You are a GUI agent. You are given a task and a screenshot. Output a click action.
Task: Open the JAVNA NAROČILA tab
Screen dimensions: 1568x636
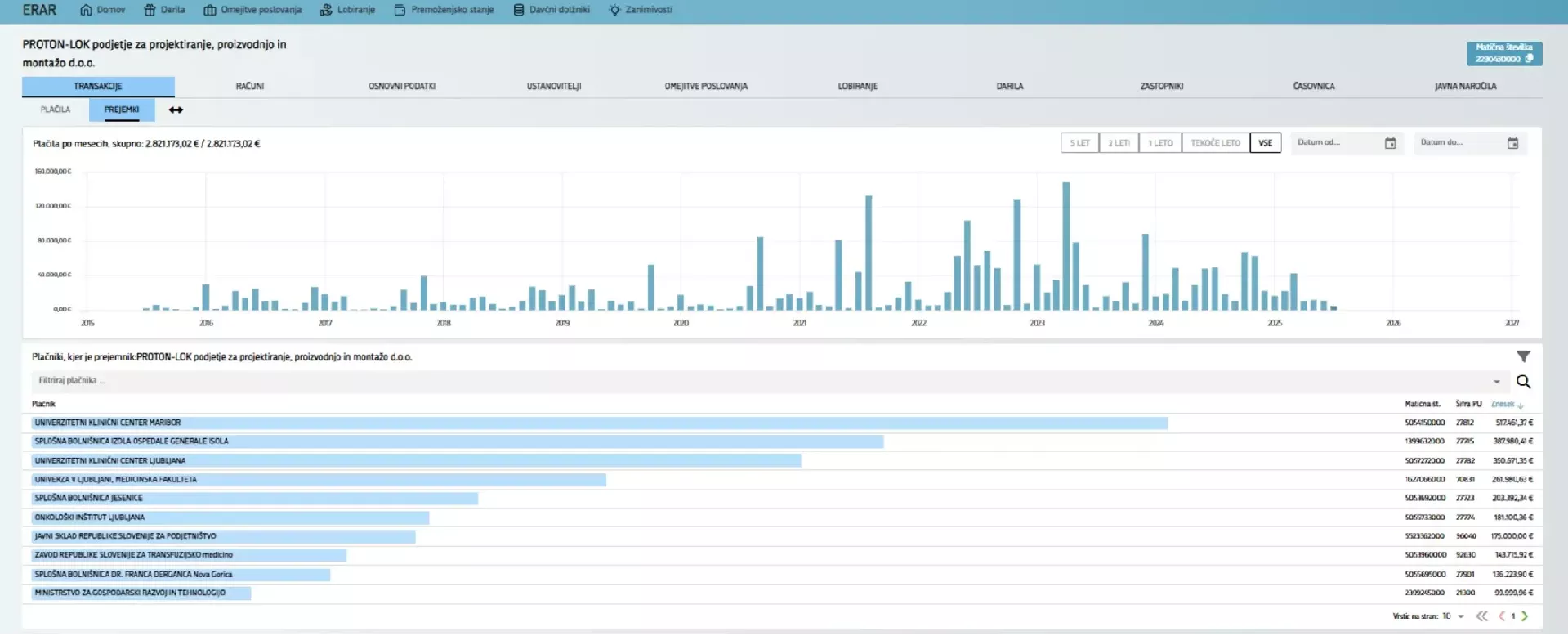1465,87
